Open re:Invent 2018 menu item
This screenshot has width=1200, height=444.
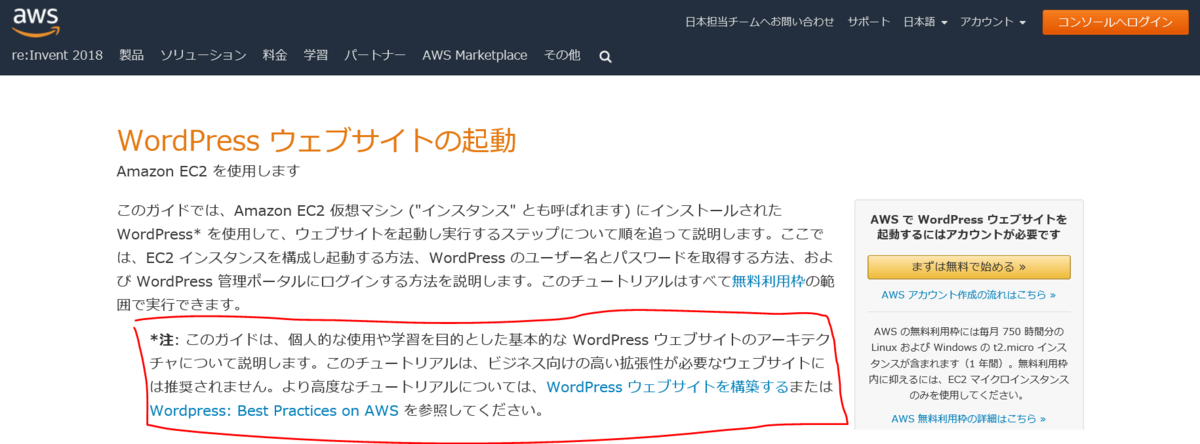(x=58, y=55)
